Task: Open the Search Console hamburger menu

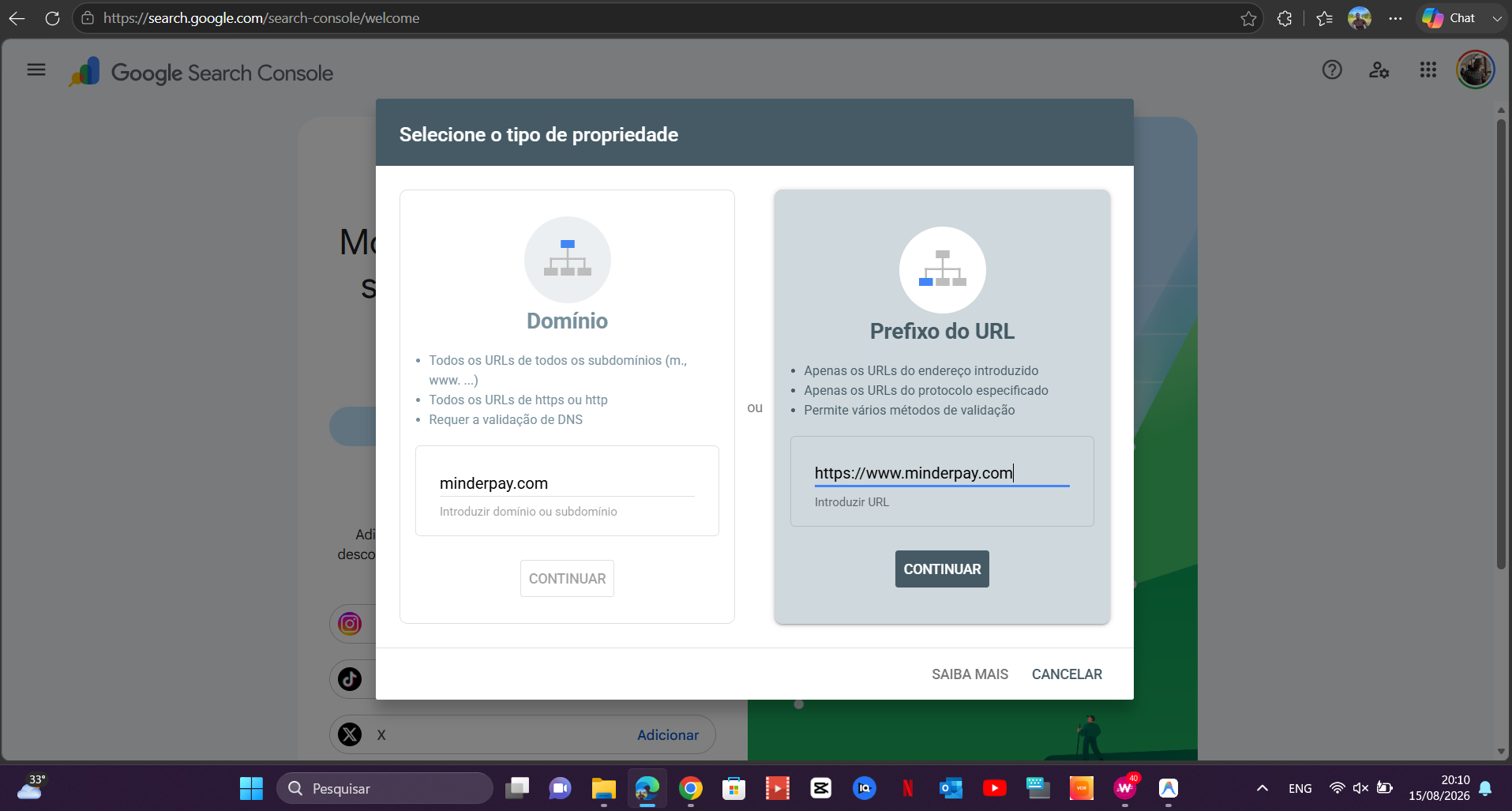Action: tap(36, 70)
